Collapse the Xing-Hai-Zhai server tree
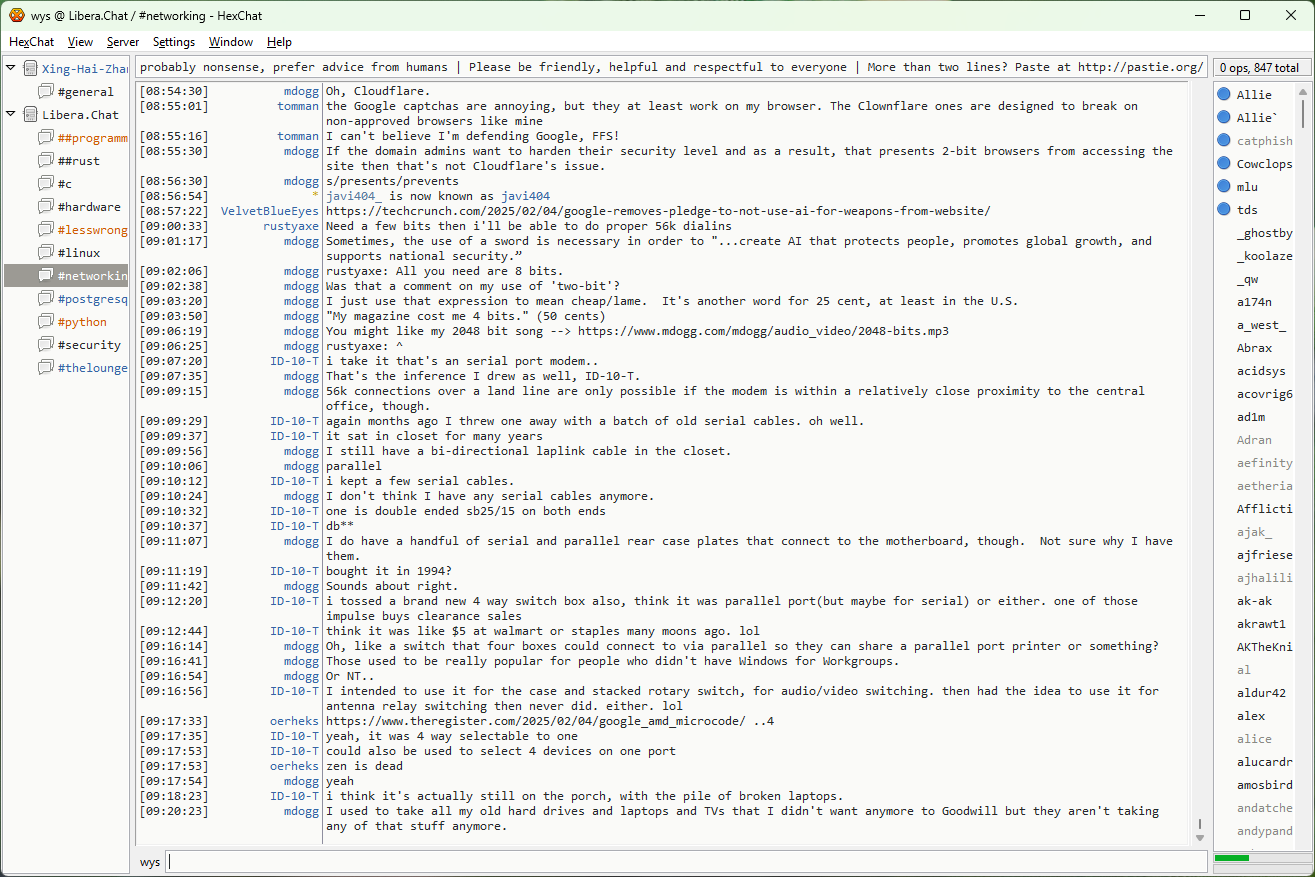The height and width of the screenshot is (877, 1315). (x=11, y=68)
